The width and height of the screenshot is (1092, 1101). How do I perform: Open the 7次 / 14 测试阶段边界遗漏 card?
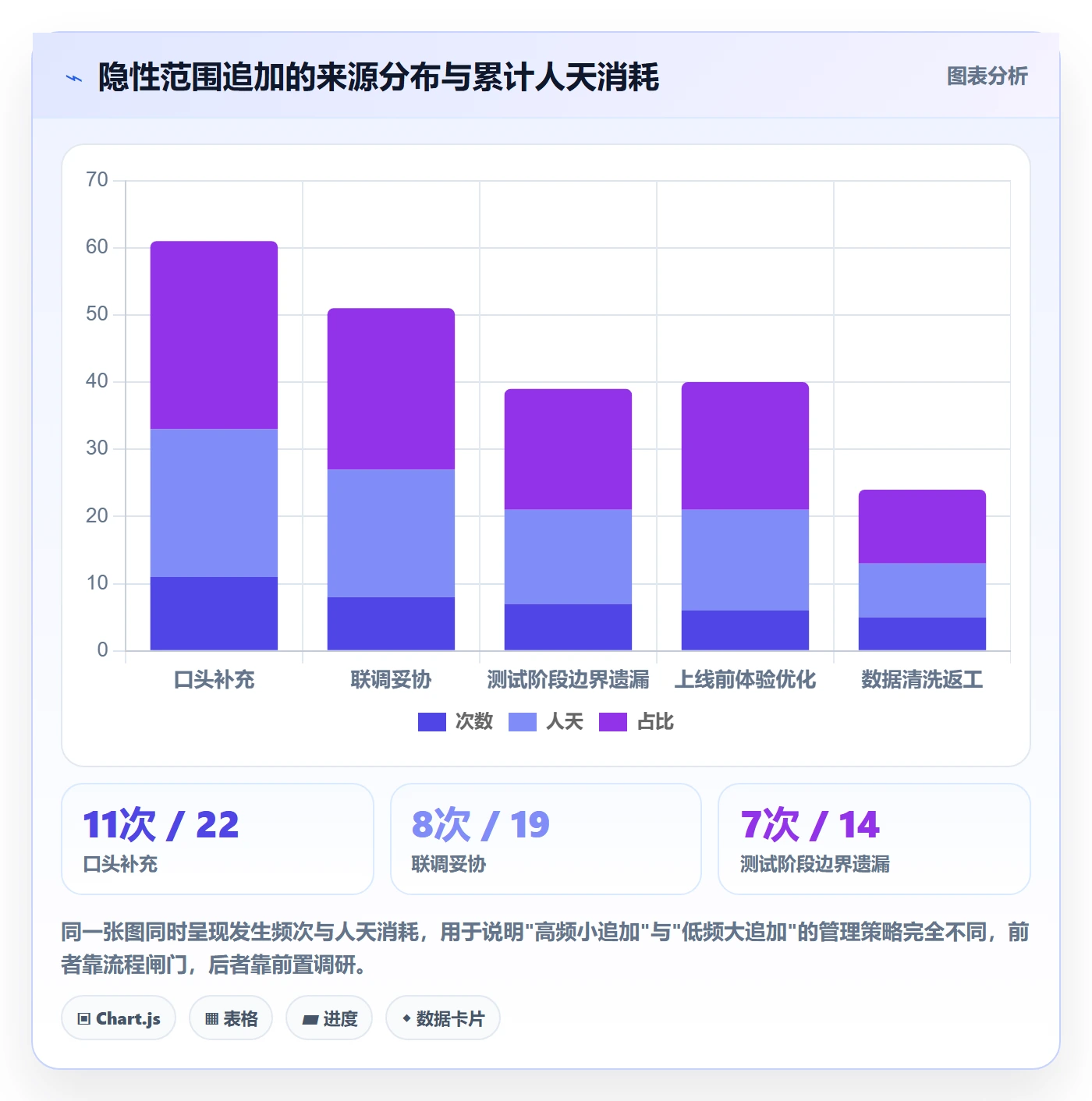point(874,839)
